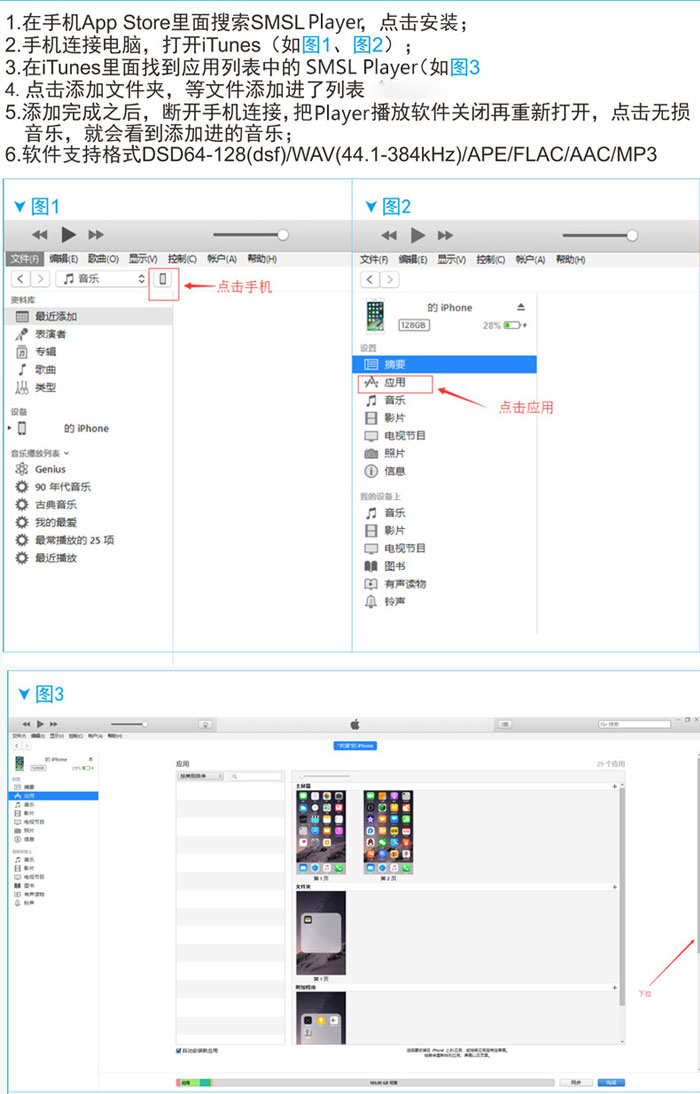This screenshot has width=700, height=1094.
Task: Open the 音乐 media type dropdown in Figure 1
Action: coord(102,279)
